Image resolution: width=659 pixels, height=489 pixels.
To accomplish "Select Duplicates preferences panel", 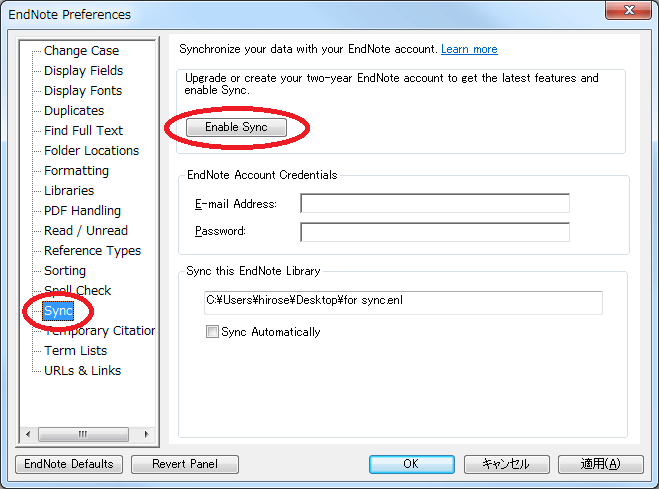I will (74, 110).
